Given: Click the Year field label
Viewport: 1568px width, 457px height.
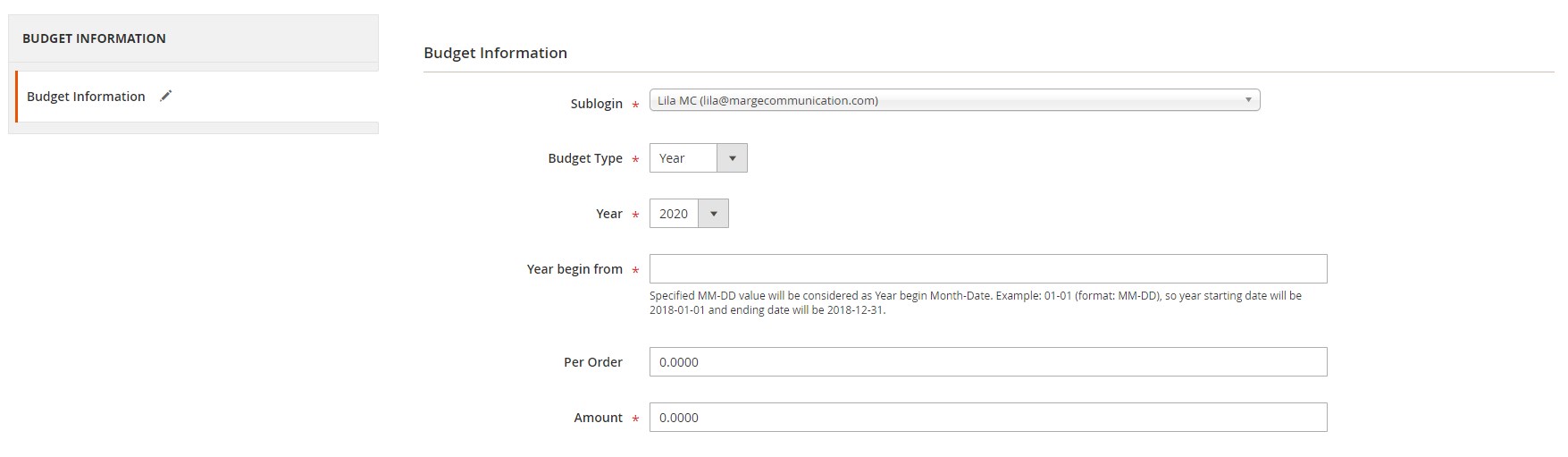Looking at the screenshot, I should click(609, 214).
